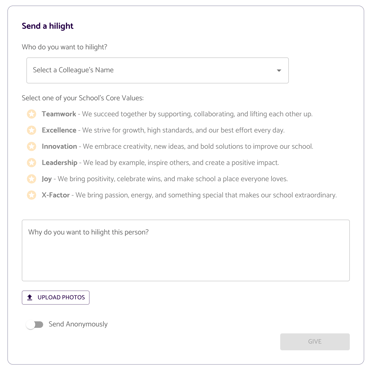Select the Innovation star icon
The width and height of the screenshot is (373, 373).
31,146
